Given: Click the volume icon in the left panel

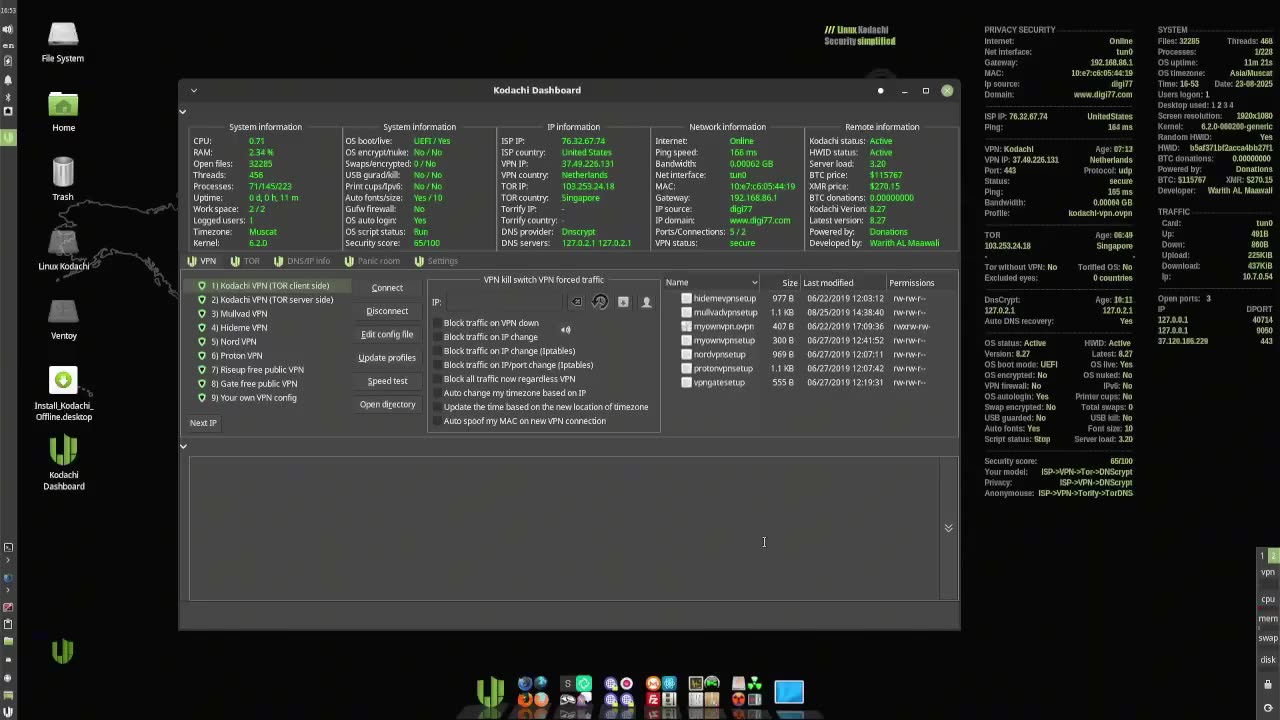Looking at the screenshot, I should click(8, 30).
